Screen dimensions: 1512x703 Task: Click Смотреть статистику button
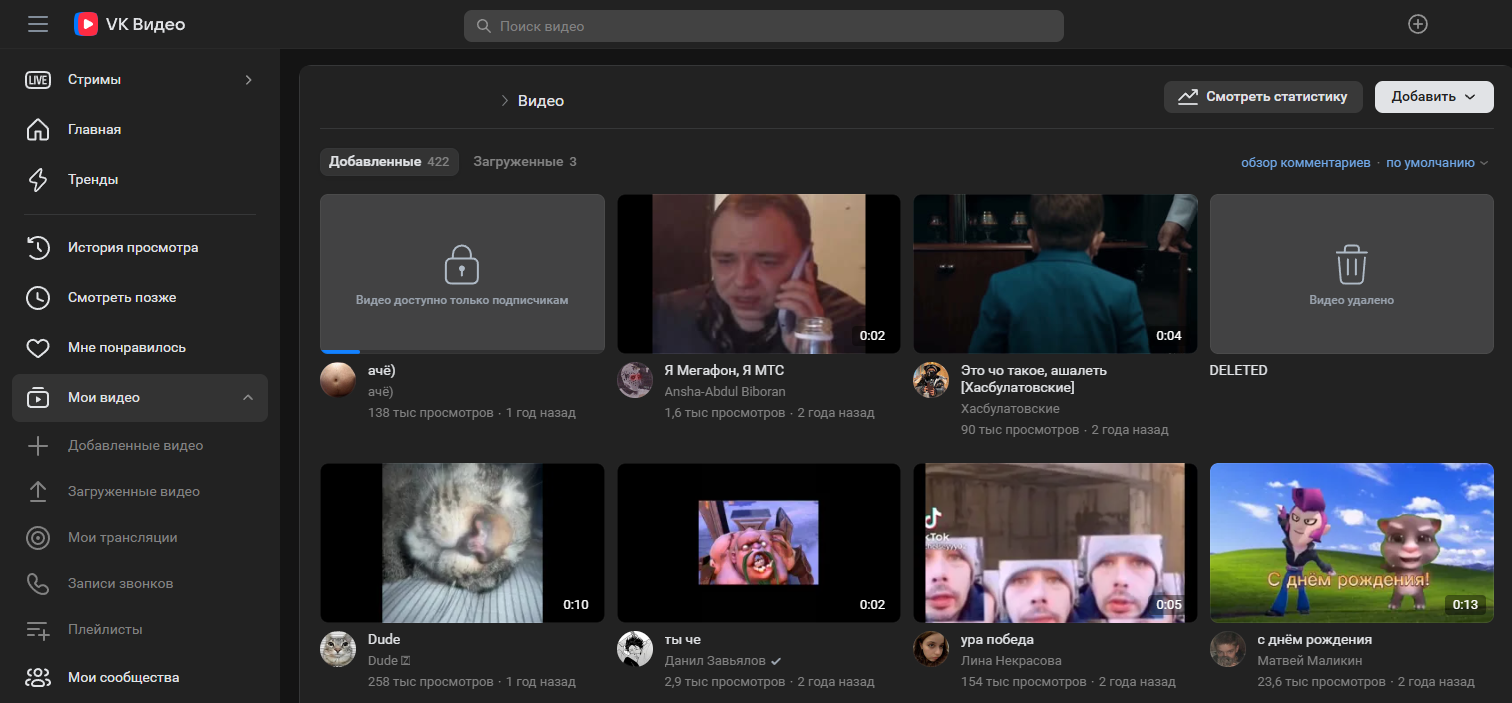click(1263, 97)
